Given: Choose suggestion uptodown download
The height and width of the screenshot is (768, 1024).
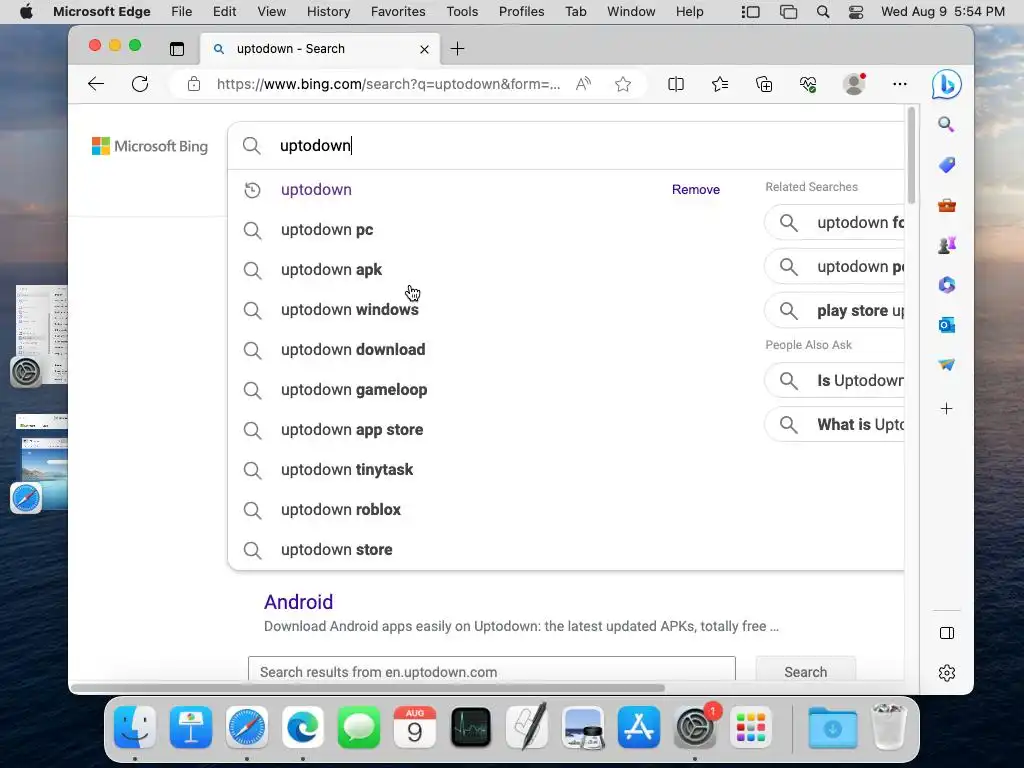Looking at the screenshot, I should click(x=353, y=349).
